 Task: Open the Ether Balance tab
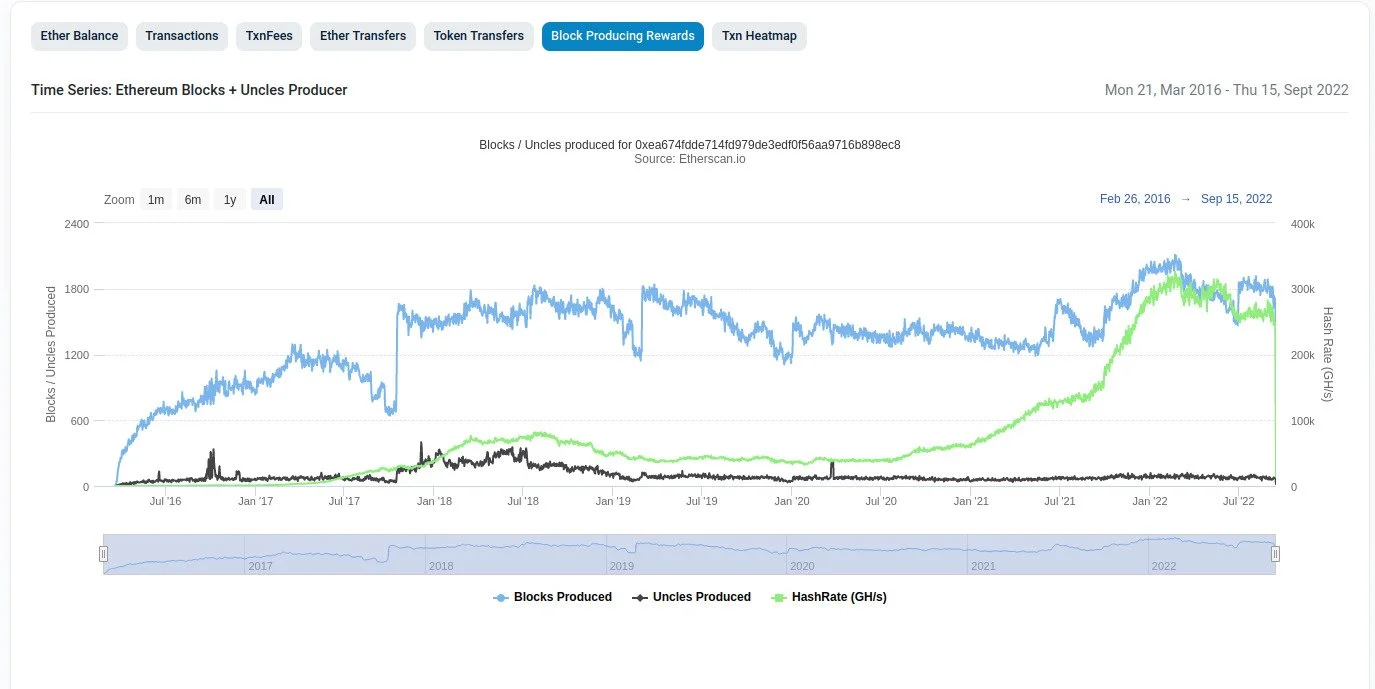[79, 36]
